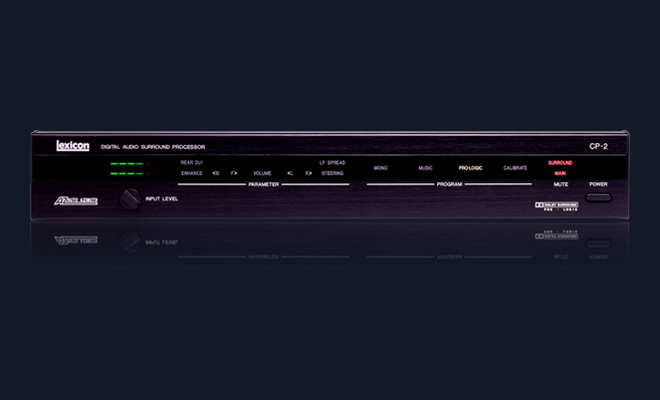Push the Power button

coord(598,197)
